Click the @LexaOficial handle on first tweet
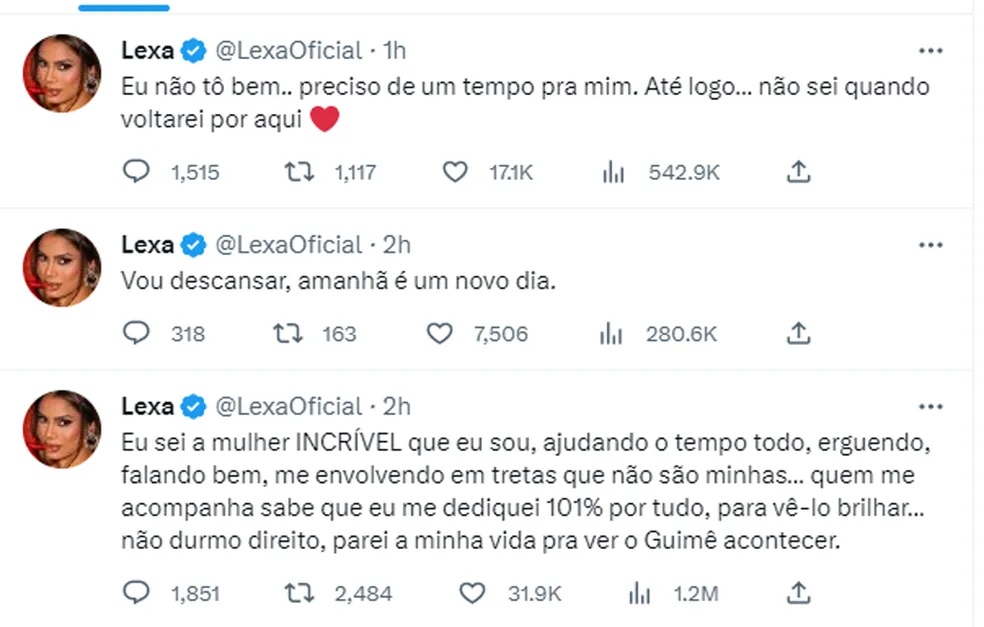This screenshot has width=984, height=627. pos(289,50)
